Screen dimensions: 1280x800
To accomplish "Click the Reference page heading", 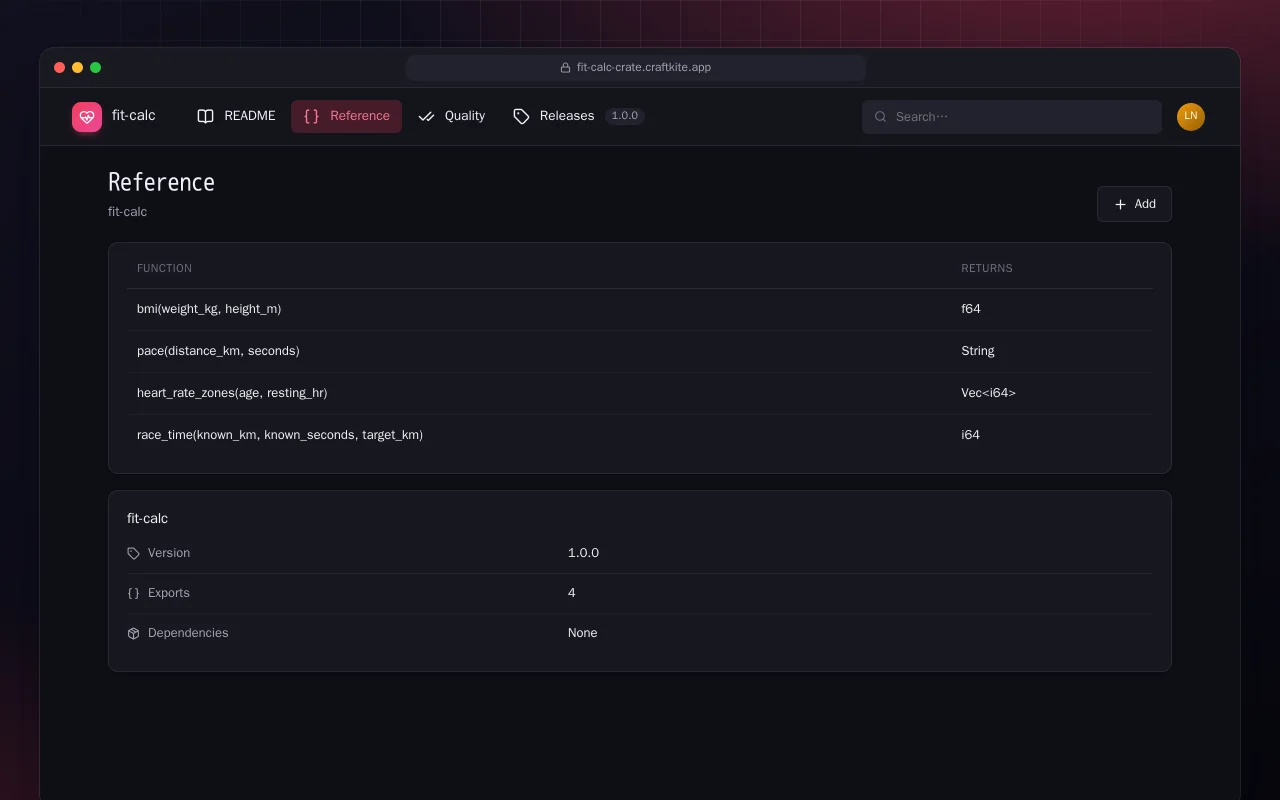I will coord(161,182).
